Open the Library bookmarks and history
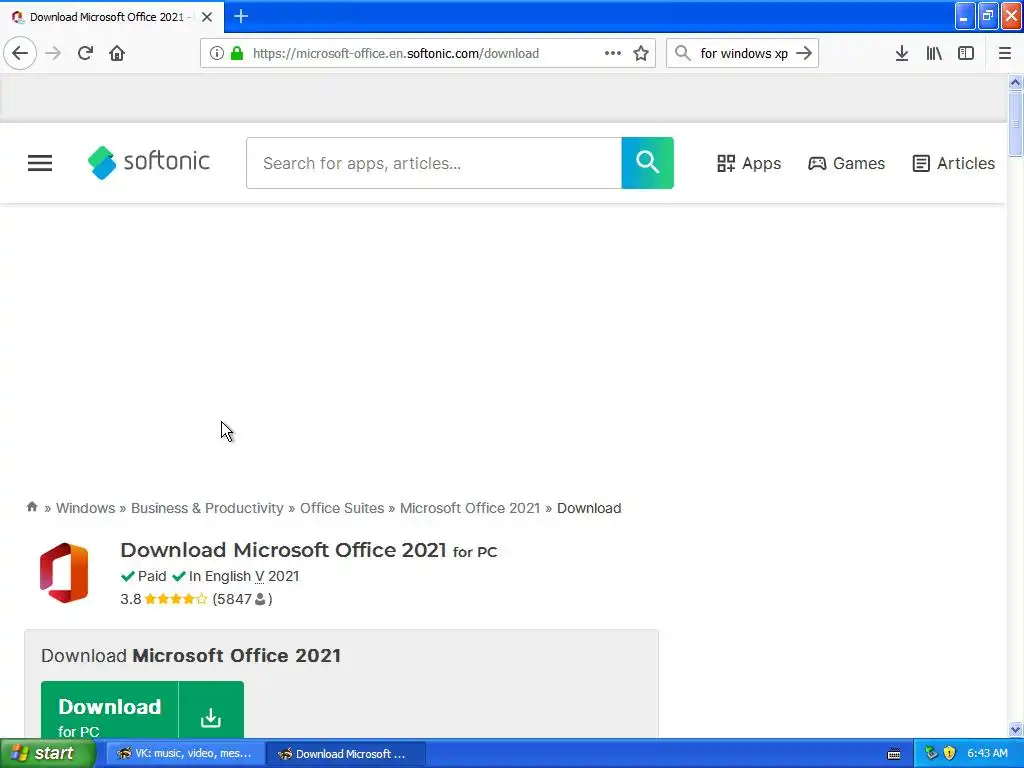Screen dimensions: 1024x768 [934, 53]
